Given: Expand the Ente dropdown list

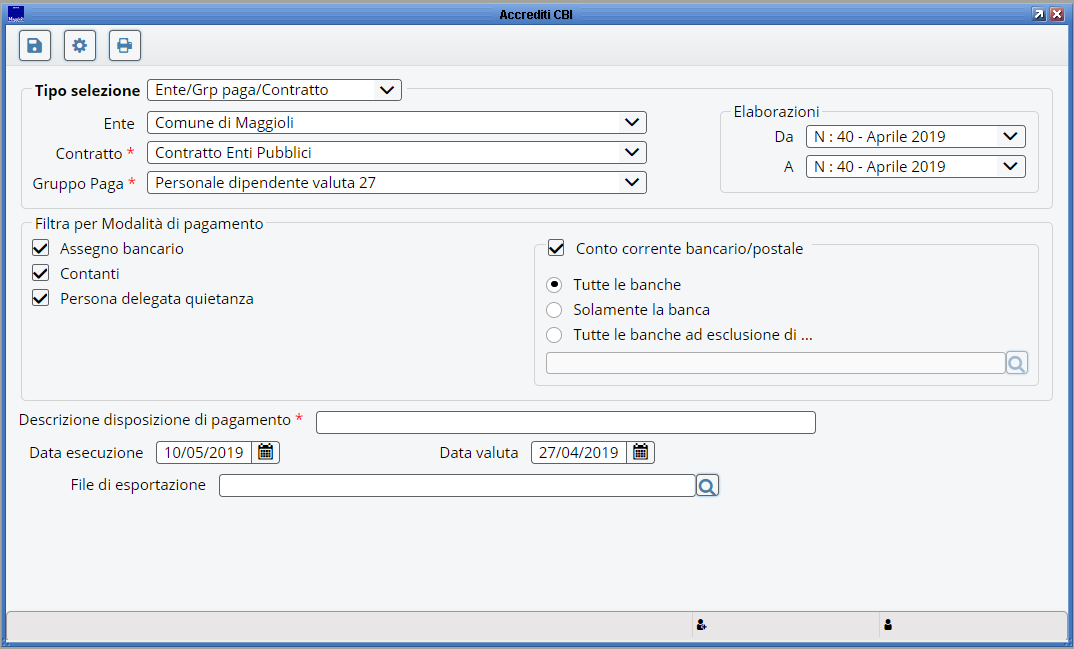Looking at the screenshot, I should point(397,123).
